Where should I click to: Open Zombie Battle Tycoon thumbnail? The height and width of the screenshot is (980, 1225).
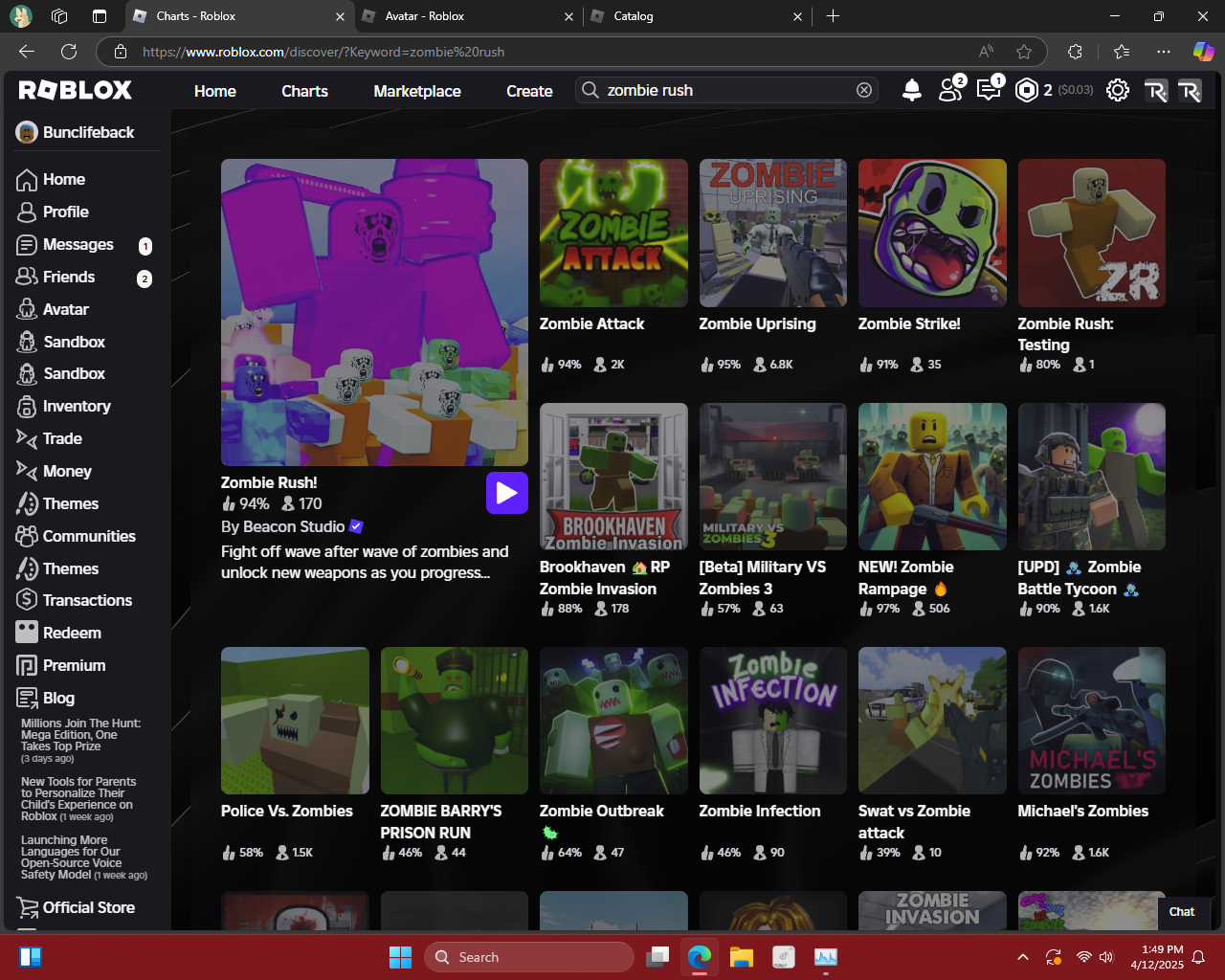pyautogui.click(x=1092, y=477)
